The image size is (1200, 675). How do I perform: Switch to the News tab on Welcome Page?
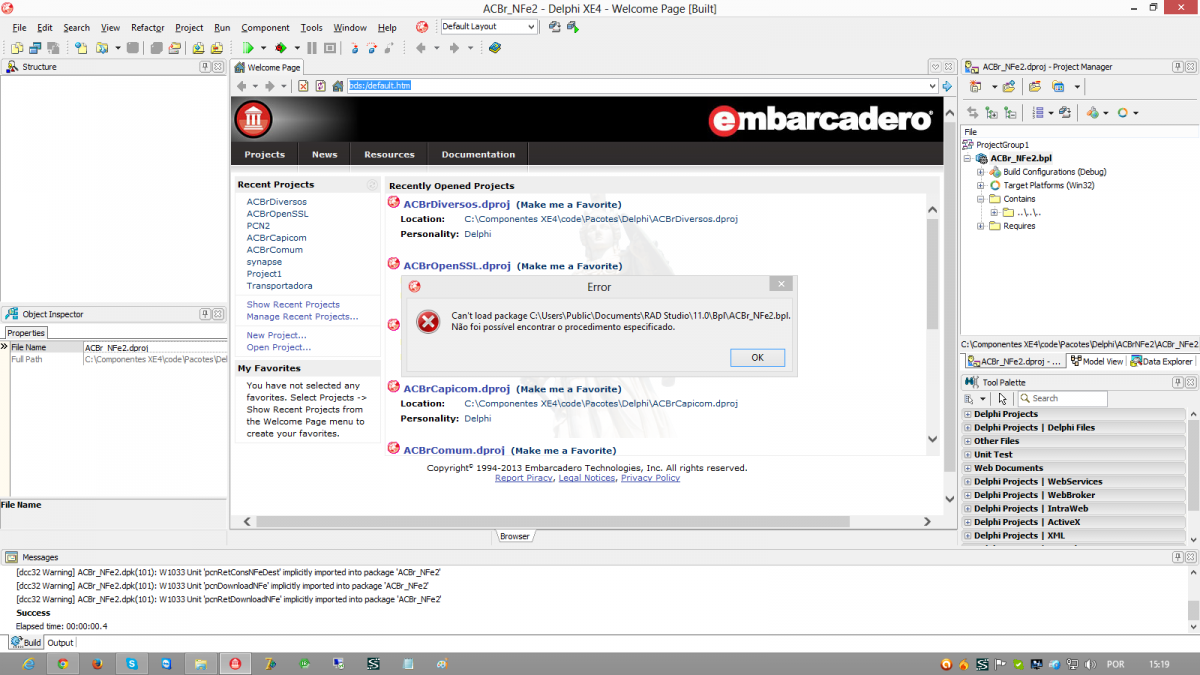[x=324, y=154]
